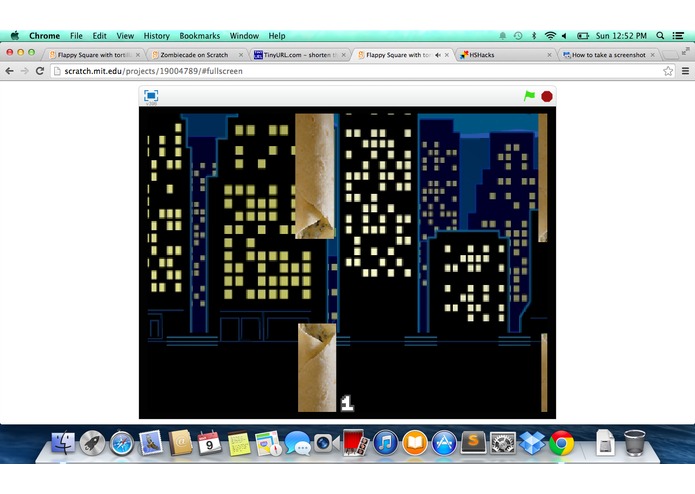Open Calendar from the Dock
Screen dimensions: 695x494
coord(209,443)
